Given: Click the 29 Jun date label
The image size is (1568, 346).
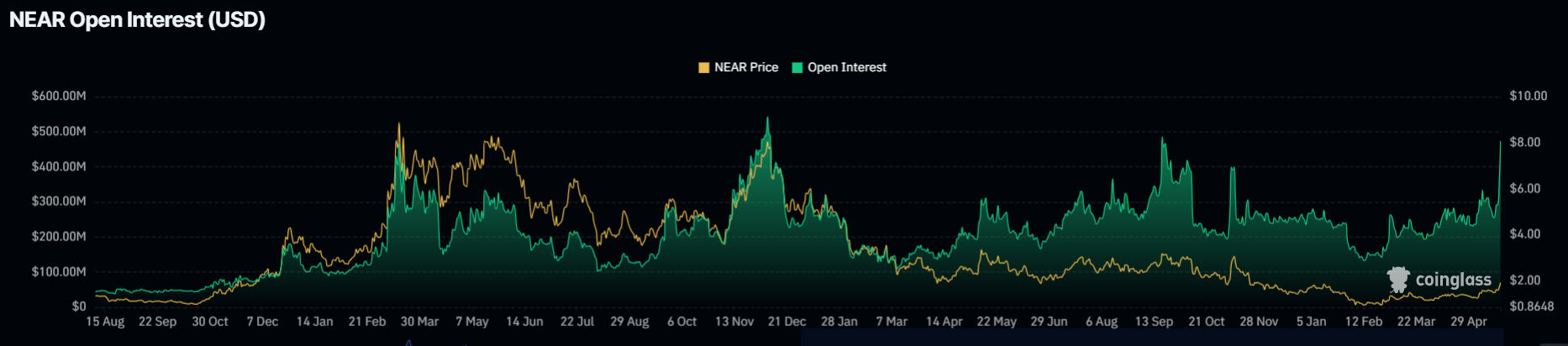Looking at the screenshot, I should (x=1049, y=322).
